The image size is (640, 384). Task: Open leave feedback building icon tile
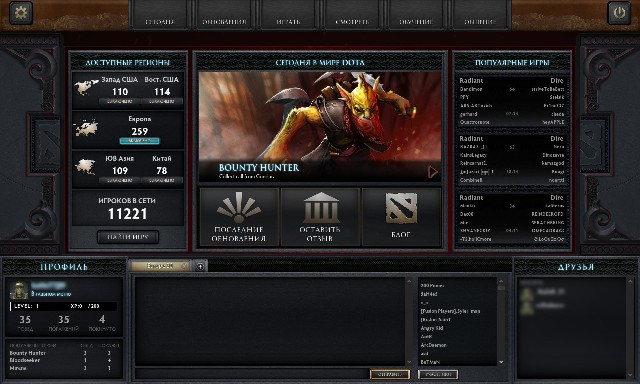click(320, 217)
